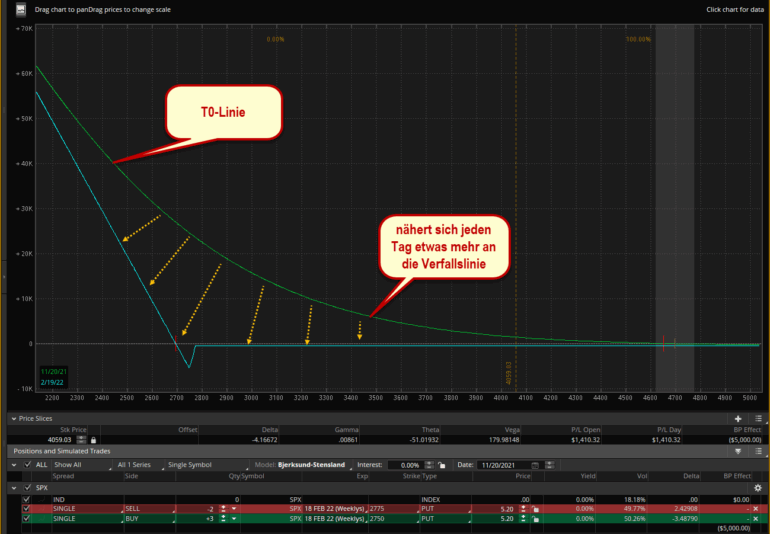Remove the SELL put position row
Image resolution: width=770 pixels, height=534 pixels.
click(x=755, y=509)
